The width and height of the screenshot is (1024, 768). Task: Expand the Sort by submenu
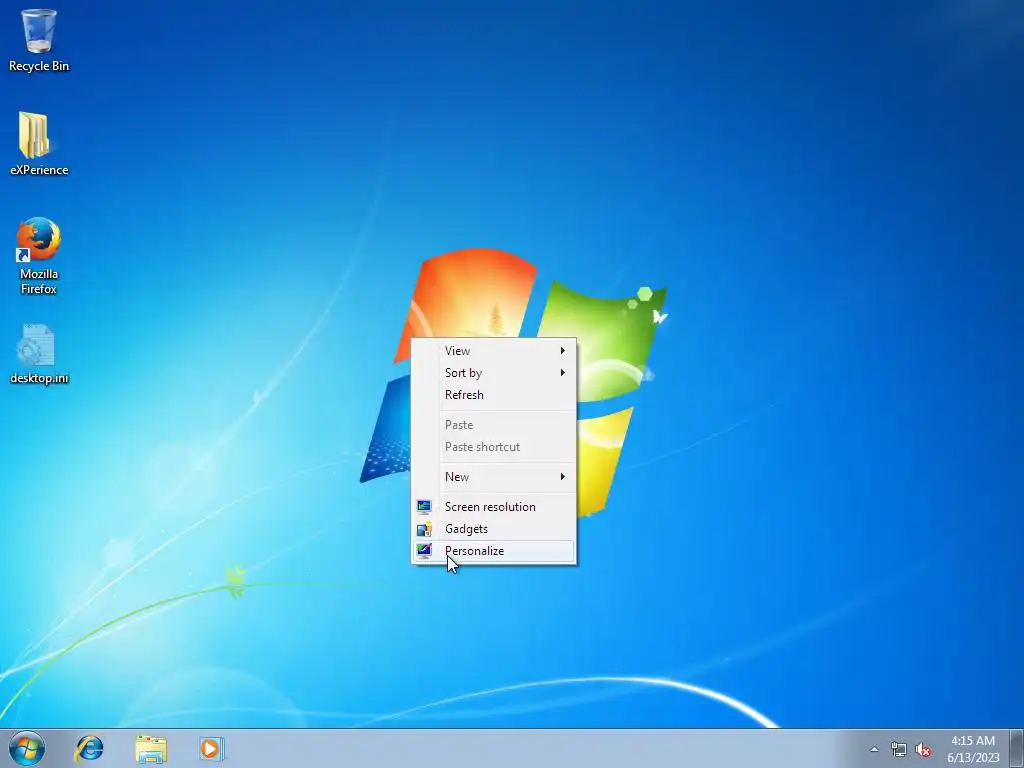tap(494, 373)
